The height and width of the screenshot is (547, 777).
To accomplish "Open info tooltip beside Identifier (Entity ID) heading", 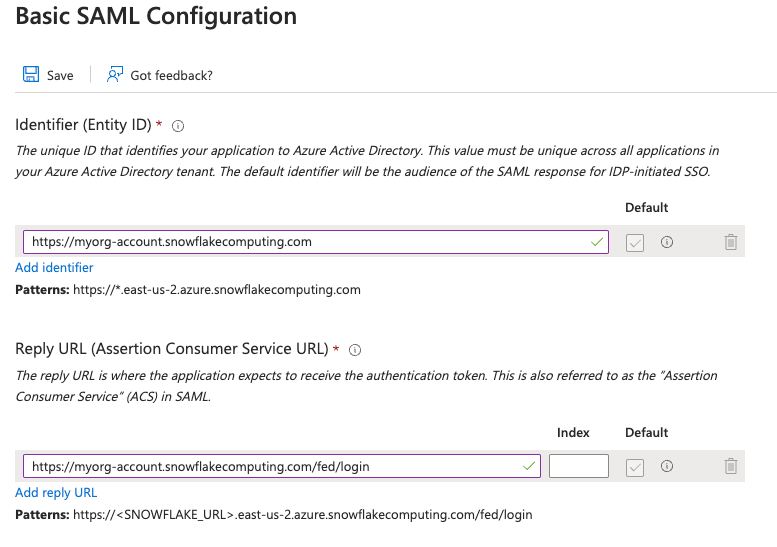I will (x=178, y=126).
